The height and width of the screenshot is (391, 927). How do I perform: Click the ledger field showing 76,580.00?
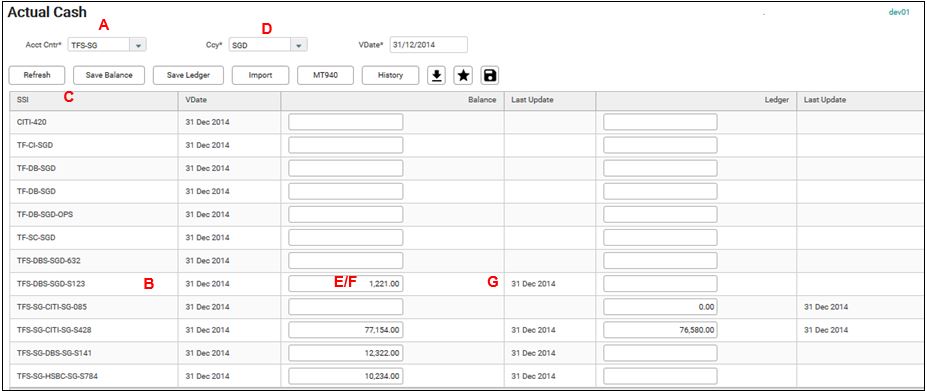pyautogui.click(x=660, y=329)
